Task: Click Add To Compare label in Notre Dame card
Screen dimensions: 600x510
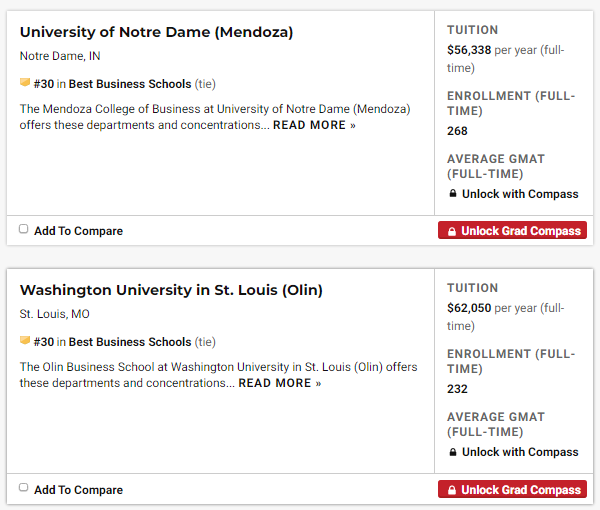Action: (78, 231)
